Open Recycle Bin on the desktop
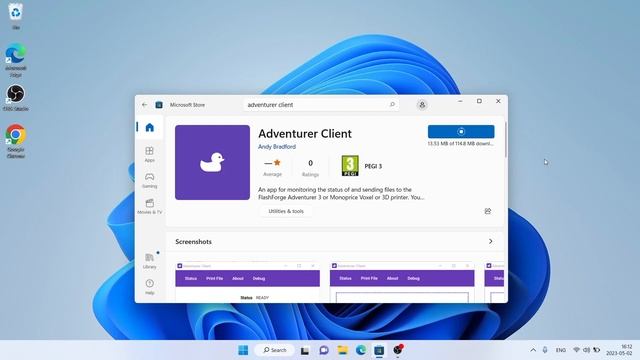 click(x=16, y=16)
